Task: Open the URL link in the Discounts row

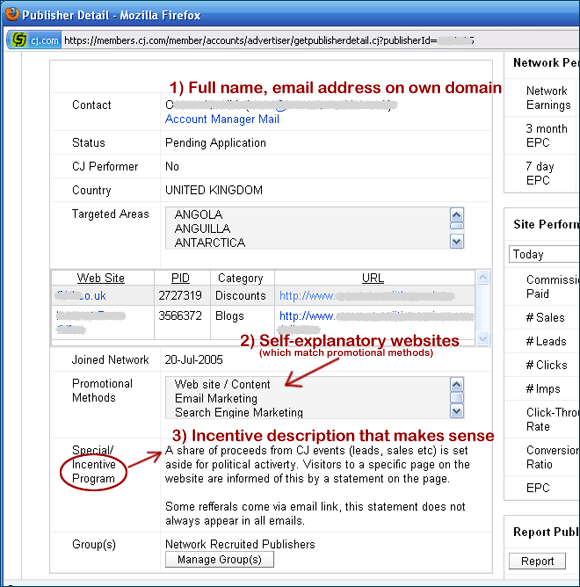Action: [367, 296]
